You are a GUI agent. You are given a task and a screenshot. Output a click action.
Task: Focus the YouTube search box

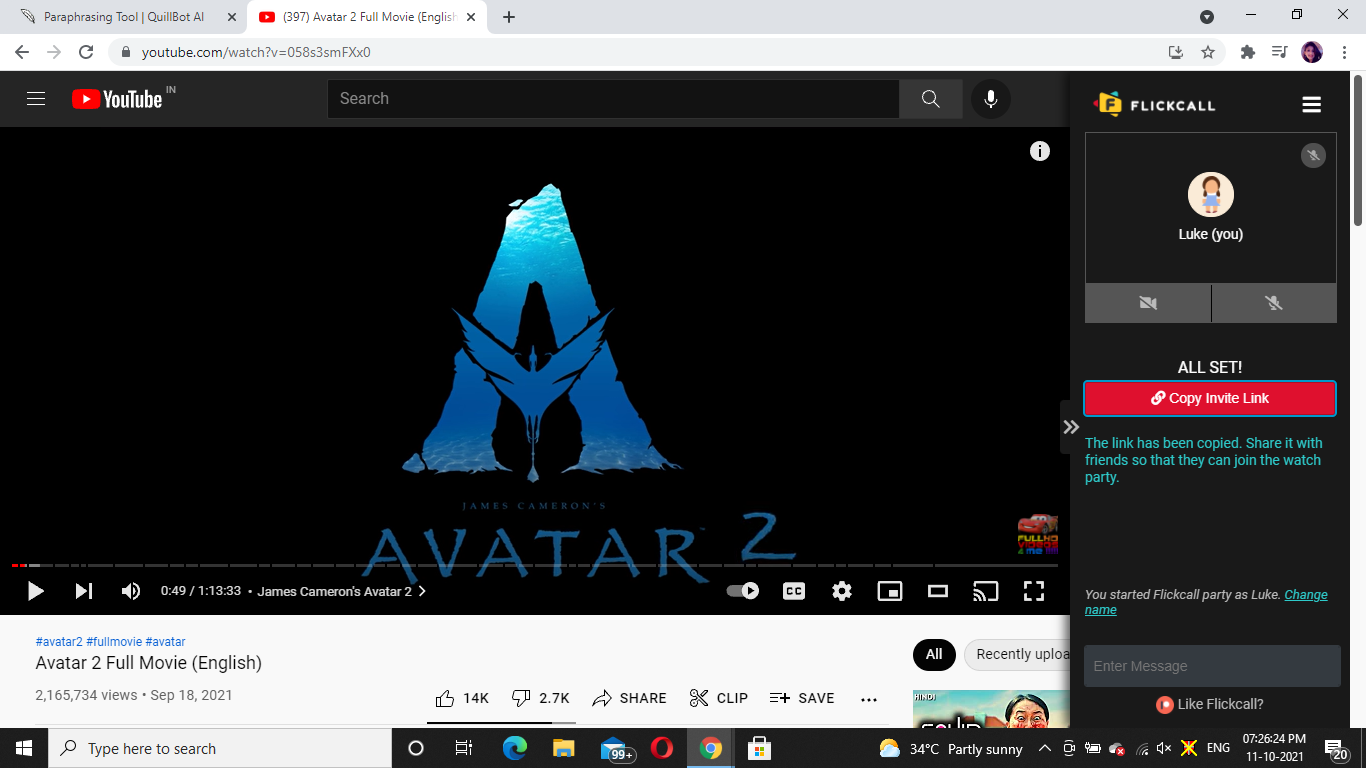coord(613,99)
